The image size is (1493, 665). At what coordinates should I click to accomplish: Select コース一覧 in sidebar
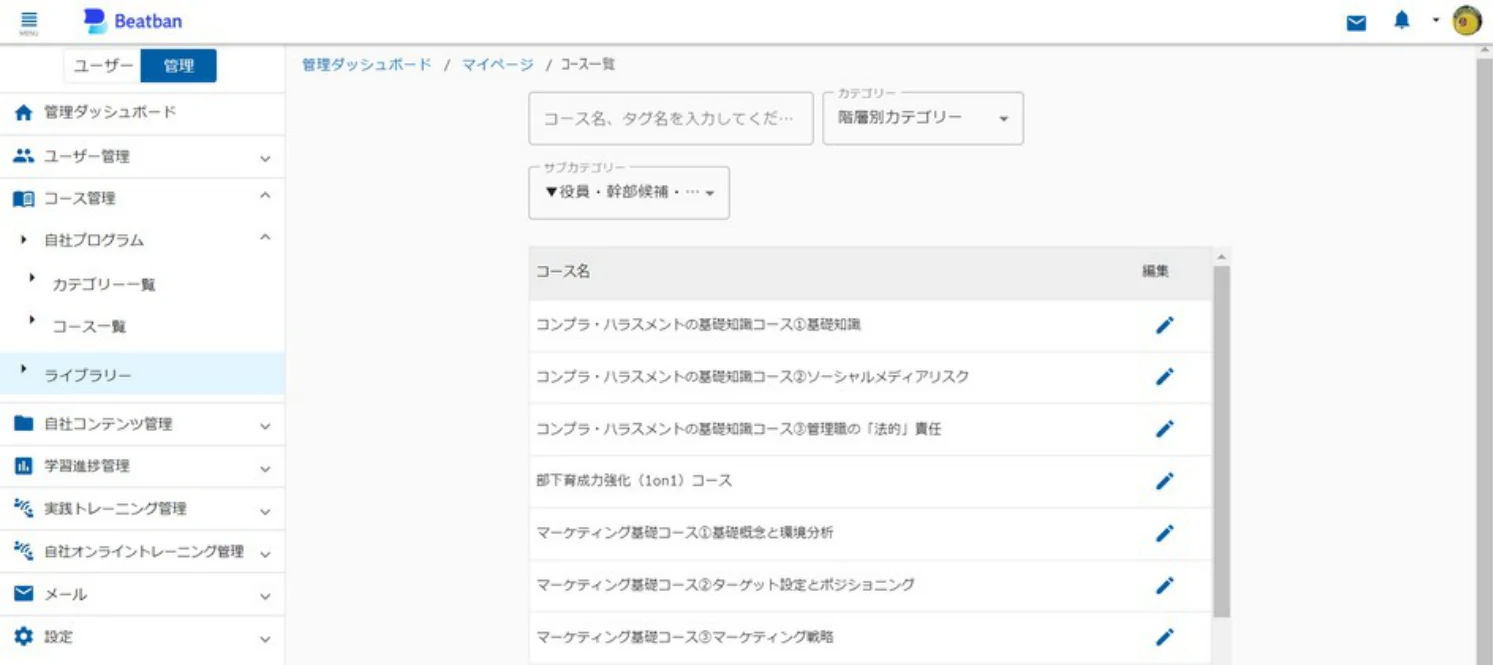pyautogui.click(x=89, y=327)
